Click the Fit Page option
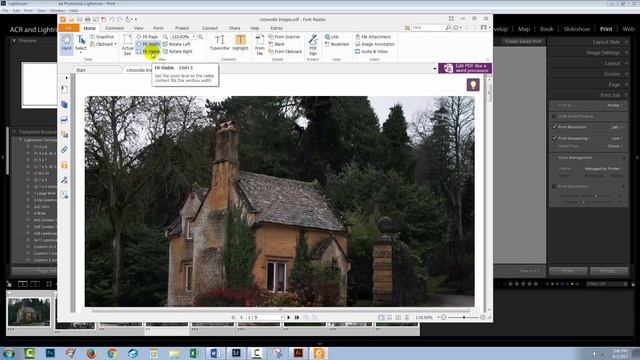Image resolution: width=640 pixels, height=360 pixels. (147, 37)
